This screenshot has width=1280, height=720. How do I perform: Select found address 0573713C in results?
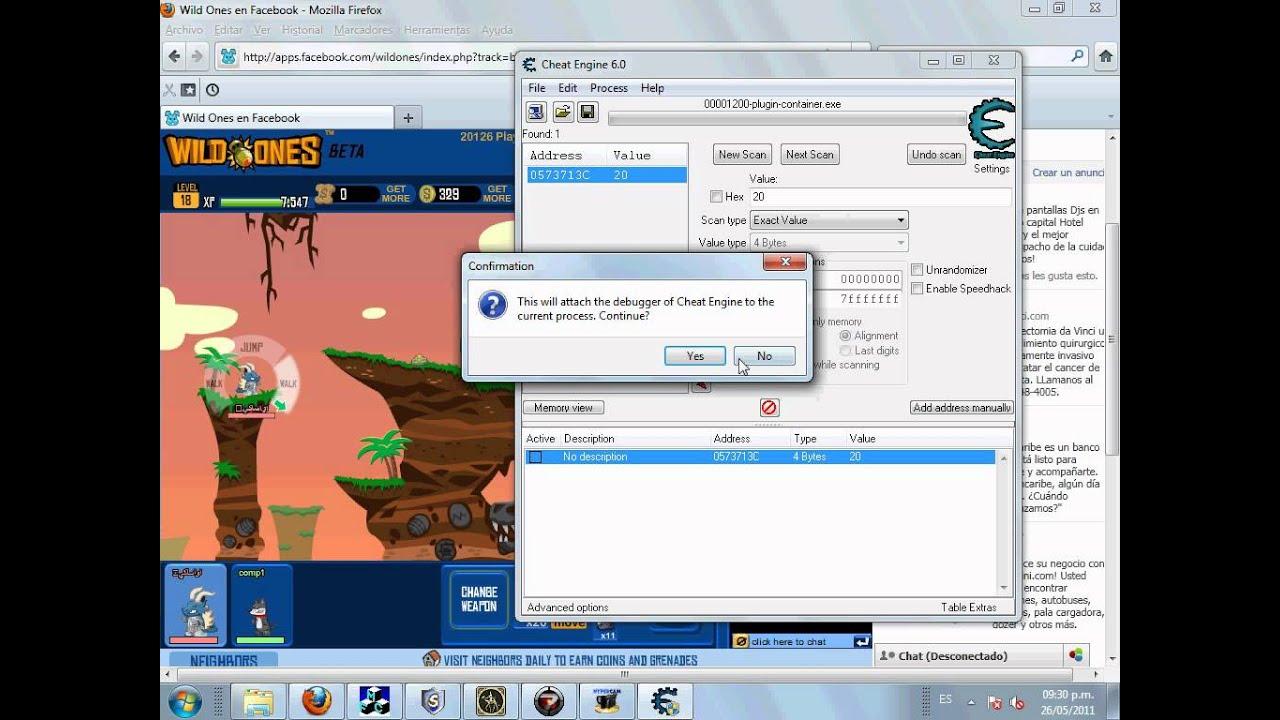point(606,175)
